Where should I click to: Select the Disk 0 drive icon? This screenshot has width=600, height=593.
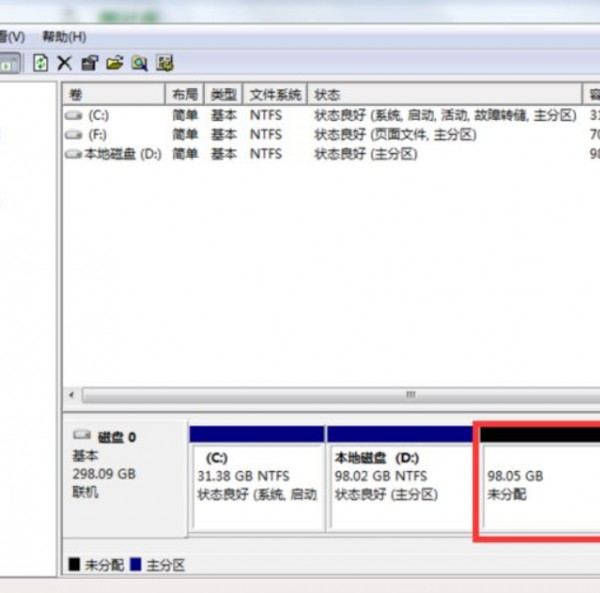[x=84, y=437]
